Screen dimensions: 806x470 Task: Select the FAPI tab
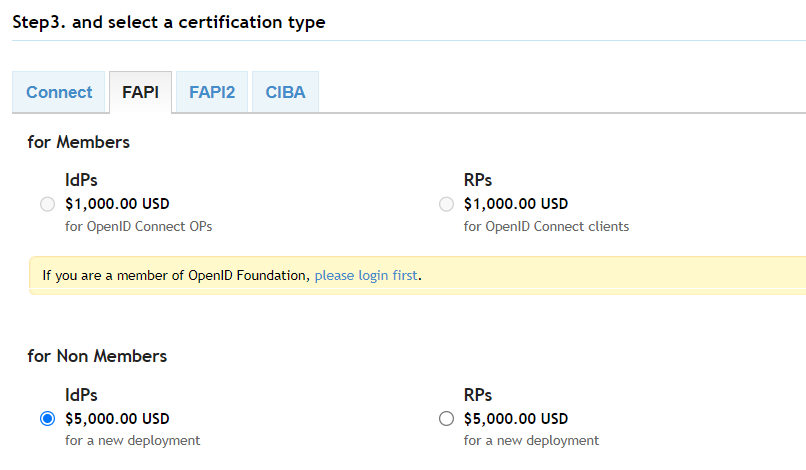[x=140, y=92]
